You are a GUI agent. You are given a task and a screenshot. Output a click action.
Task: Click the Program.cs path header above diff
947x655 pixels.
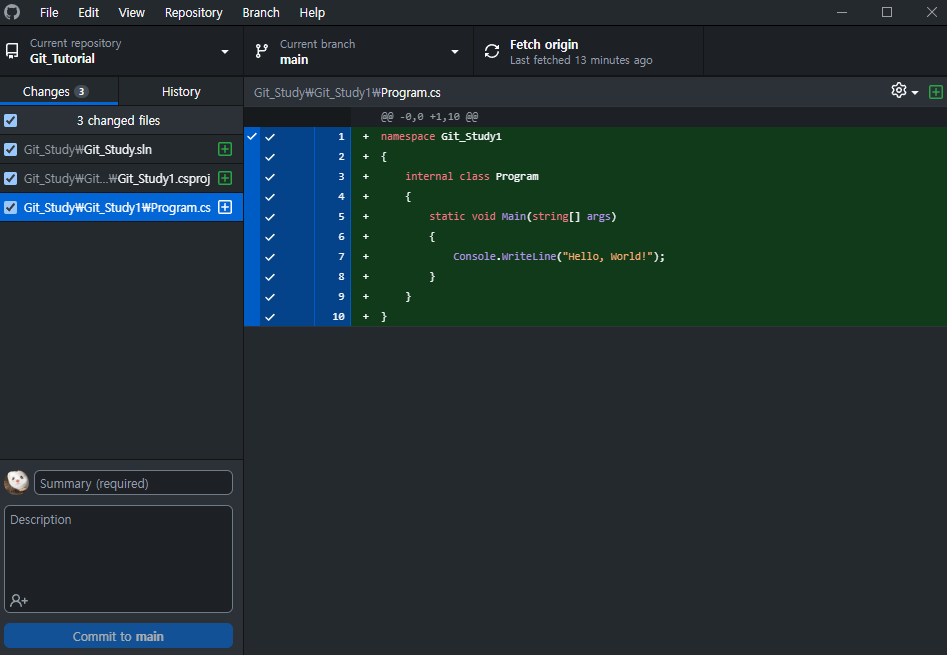(347, 92)
